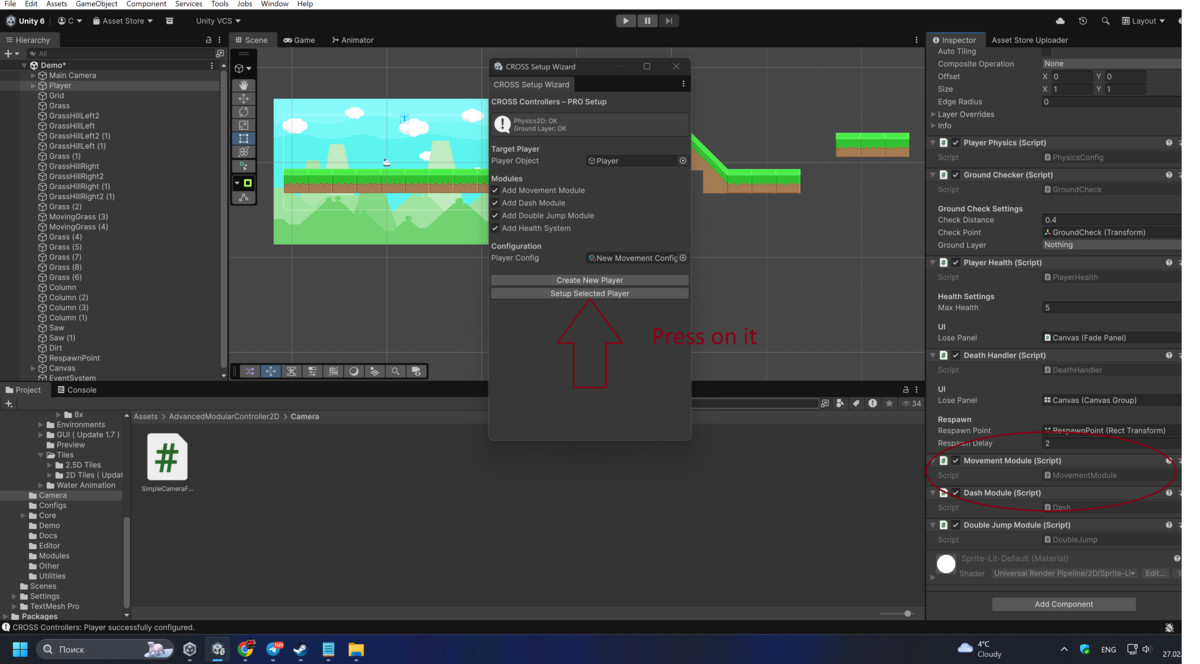Uncheck Add Health System
Screen dimensions: 1200x664
point(495,228)
